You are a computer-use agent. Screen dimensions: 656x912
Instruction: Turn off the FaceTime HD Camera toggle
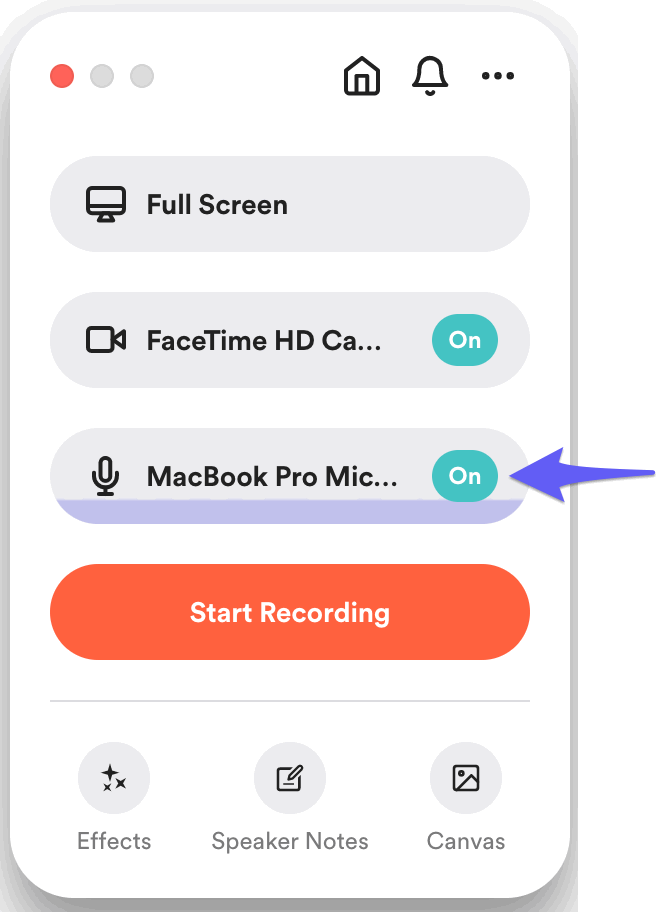[x=465, y=341]
